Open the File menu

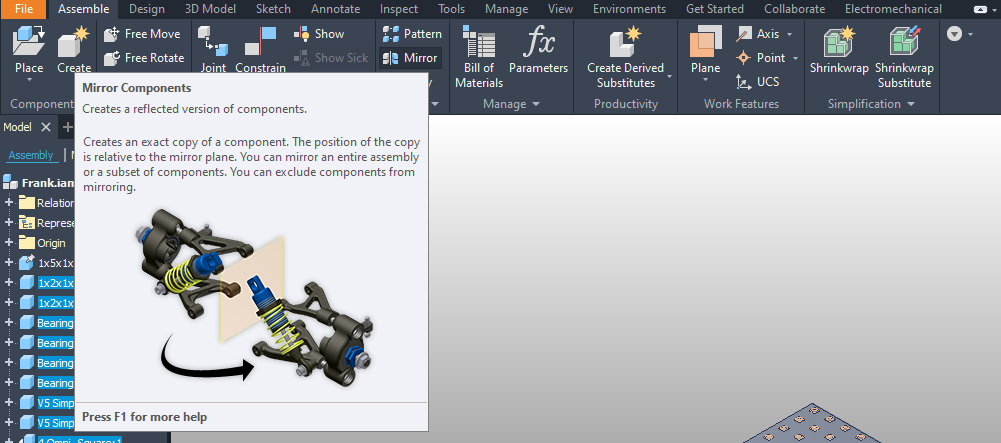tap(24, 9)
